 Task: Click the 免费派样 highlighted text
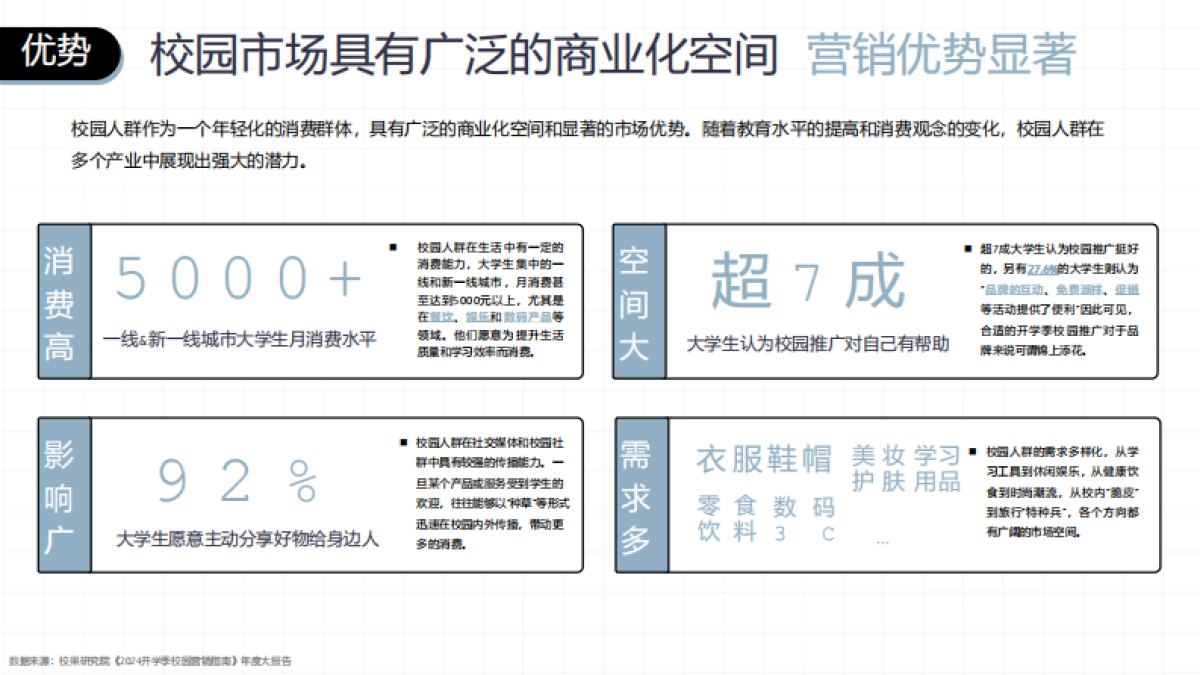(1077, 289)
